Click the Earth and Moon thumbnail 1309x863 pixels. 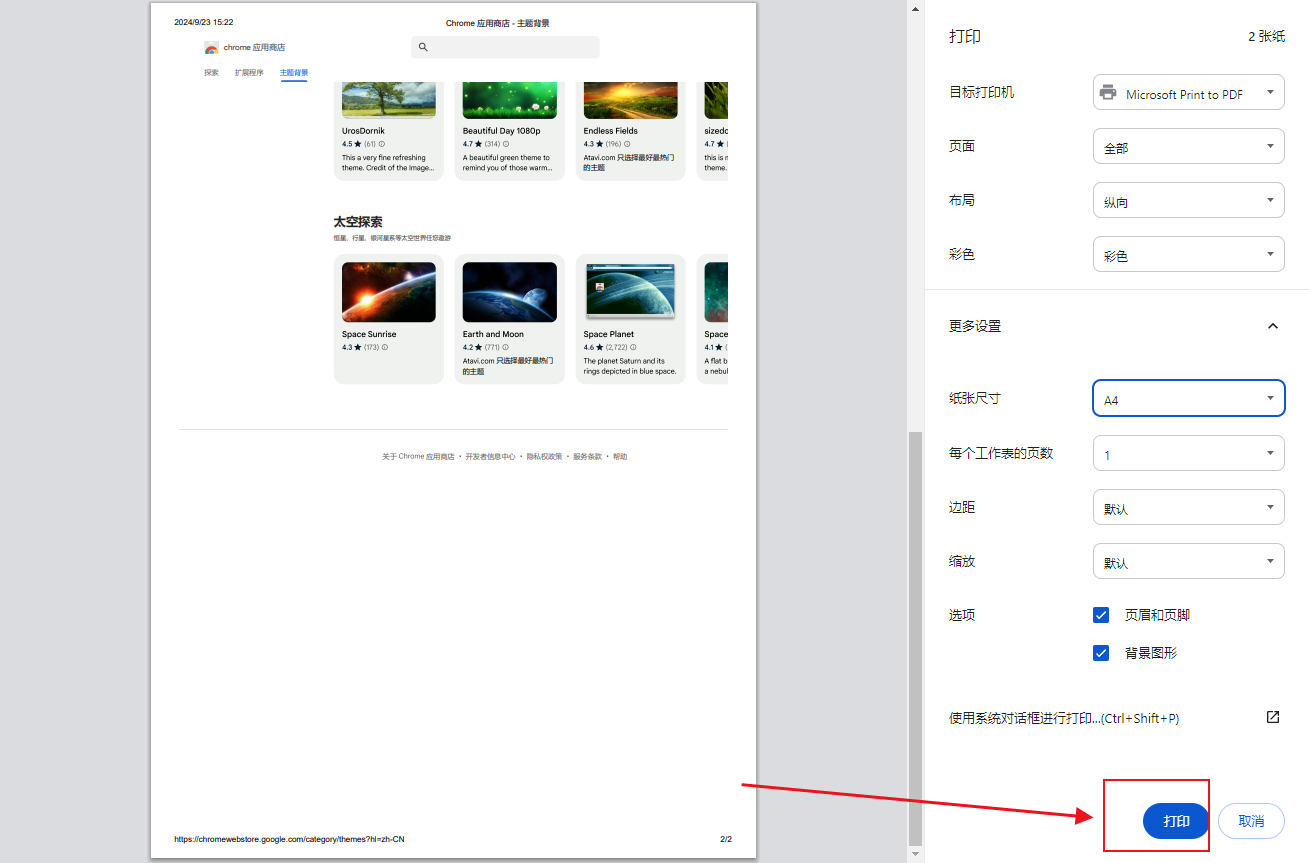click(510, 292)
